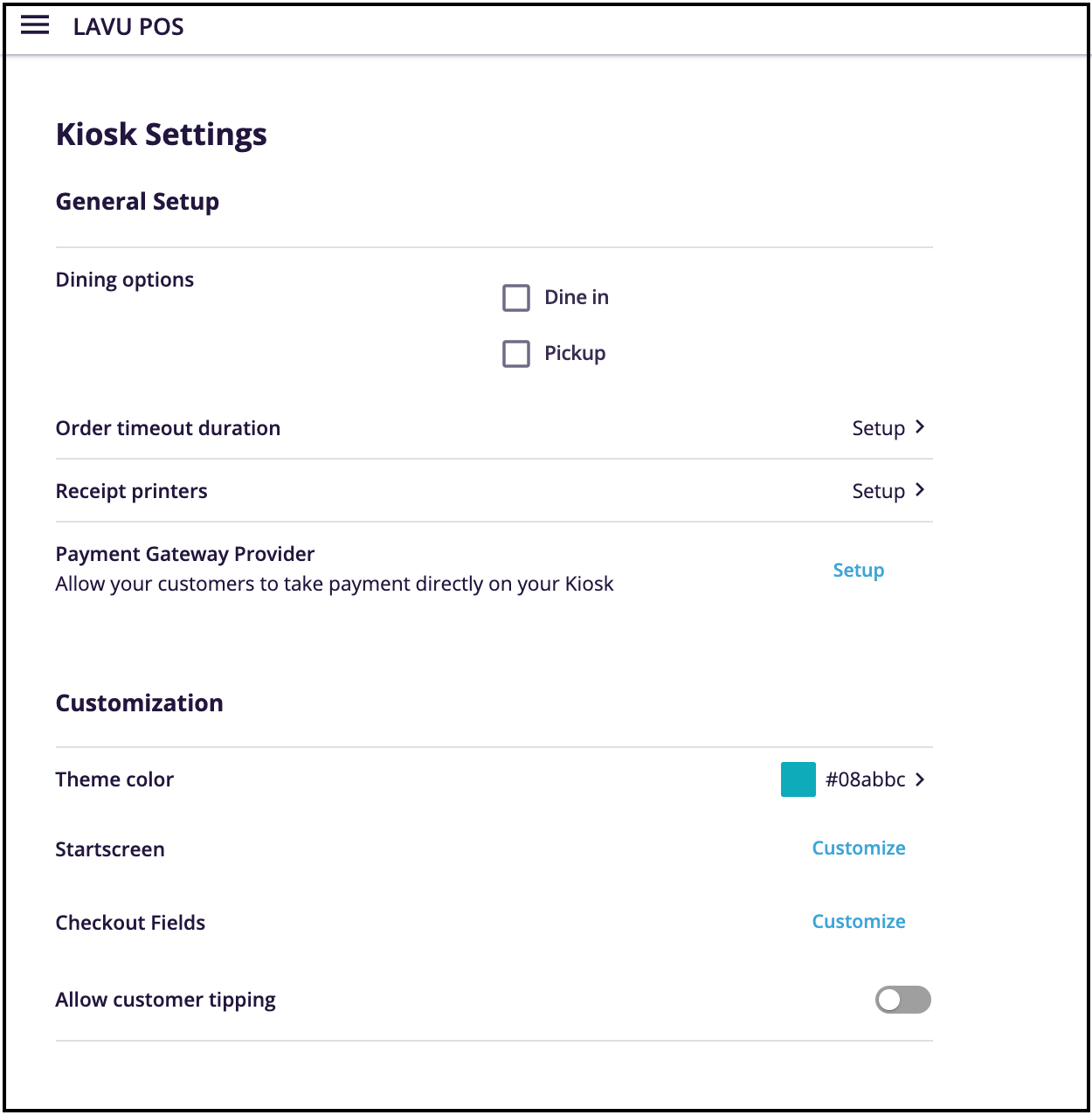Click the teal theme color swatch
Viewport: 1092px width, 1115px height.
click(x=797, y=779)
